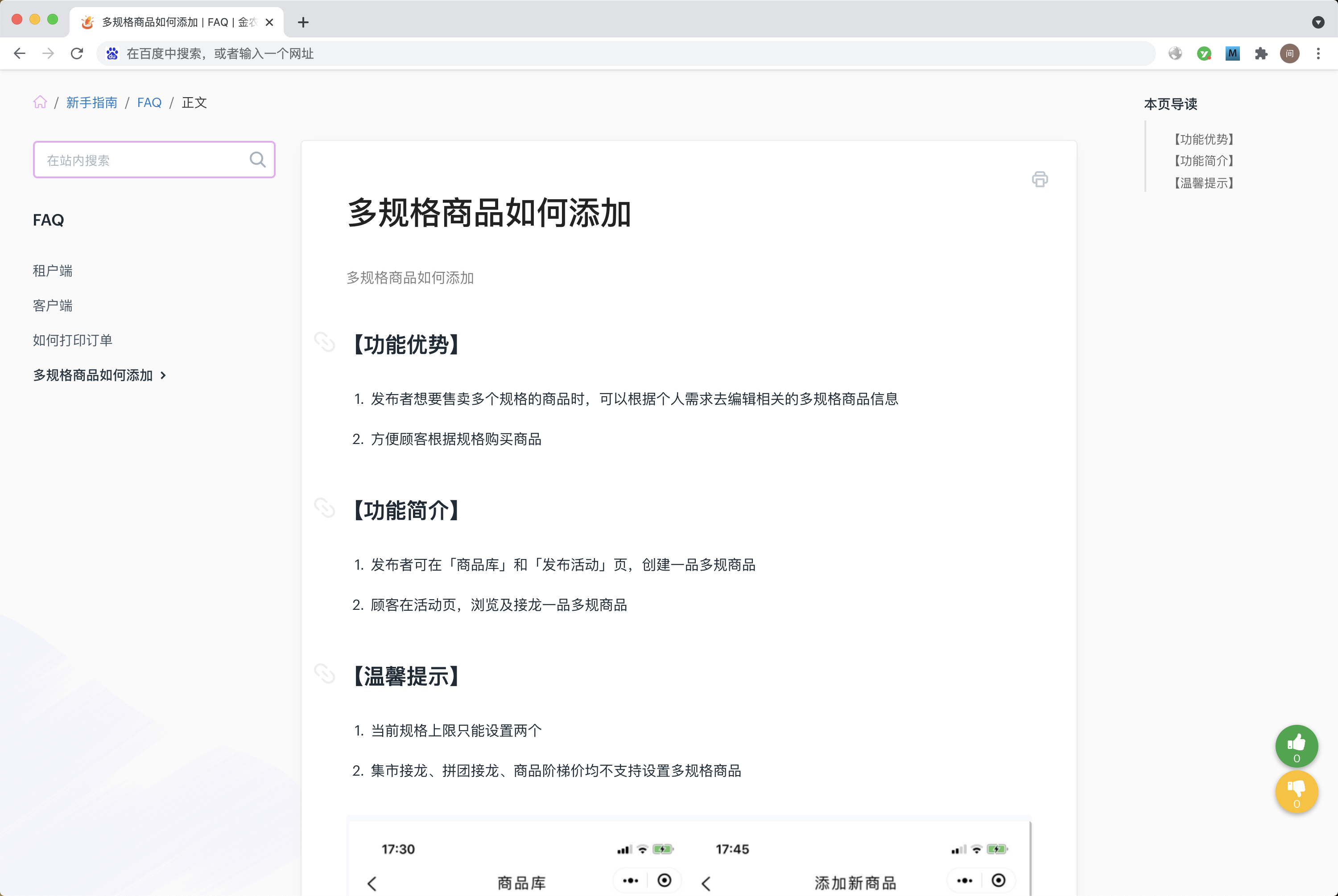Open the green Y browser extension
Viewport: 1338px width, 896px height.
pos(1204,53)
